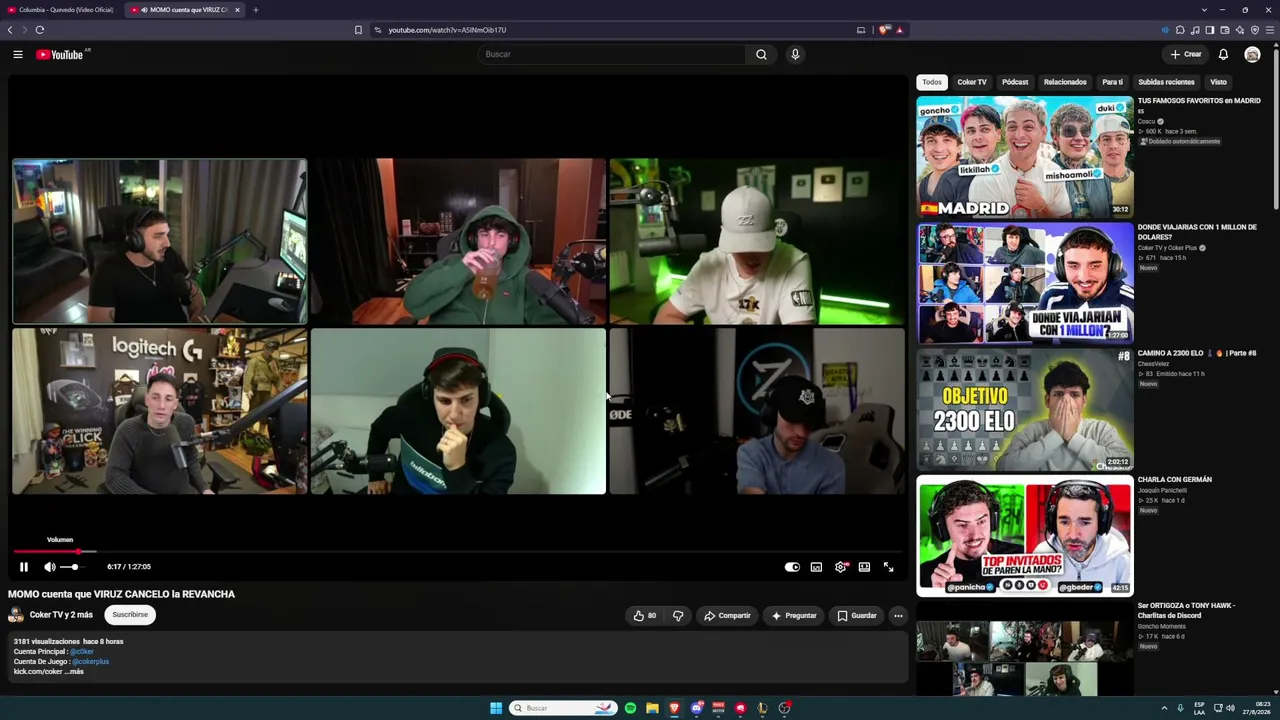Bookmark this page in the address bar
1280x720 pixels.
pos(358,30)
